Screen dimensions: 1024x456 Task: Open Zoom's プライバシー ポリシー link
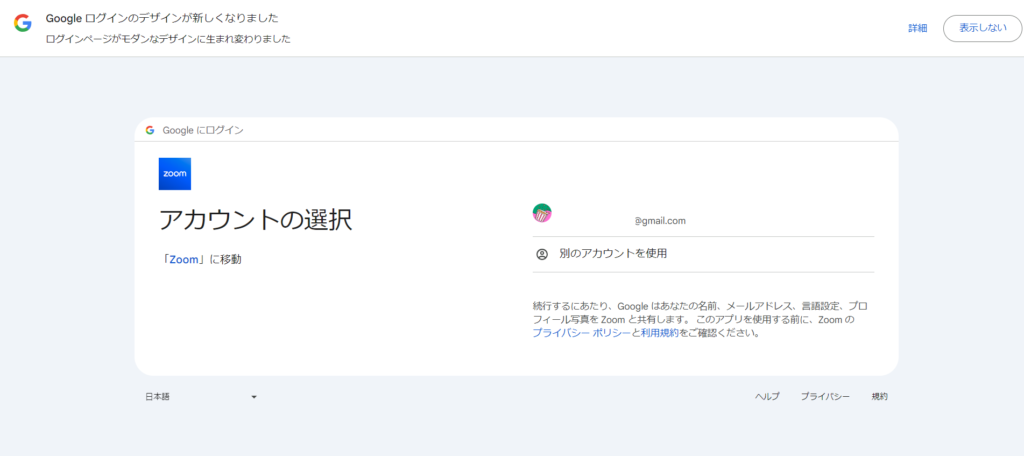click(x=581, y=333)
